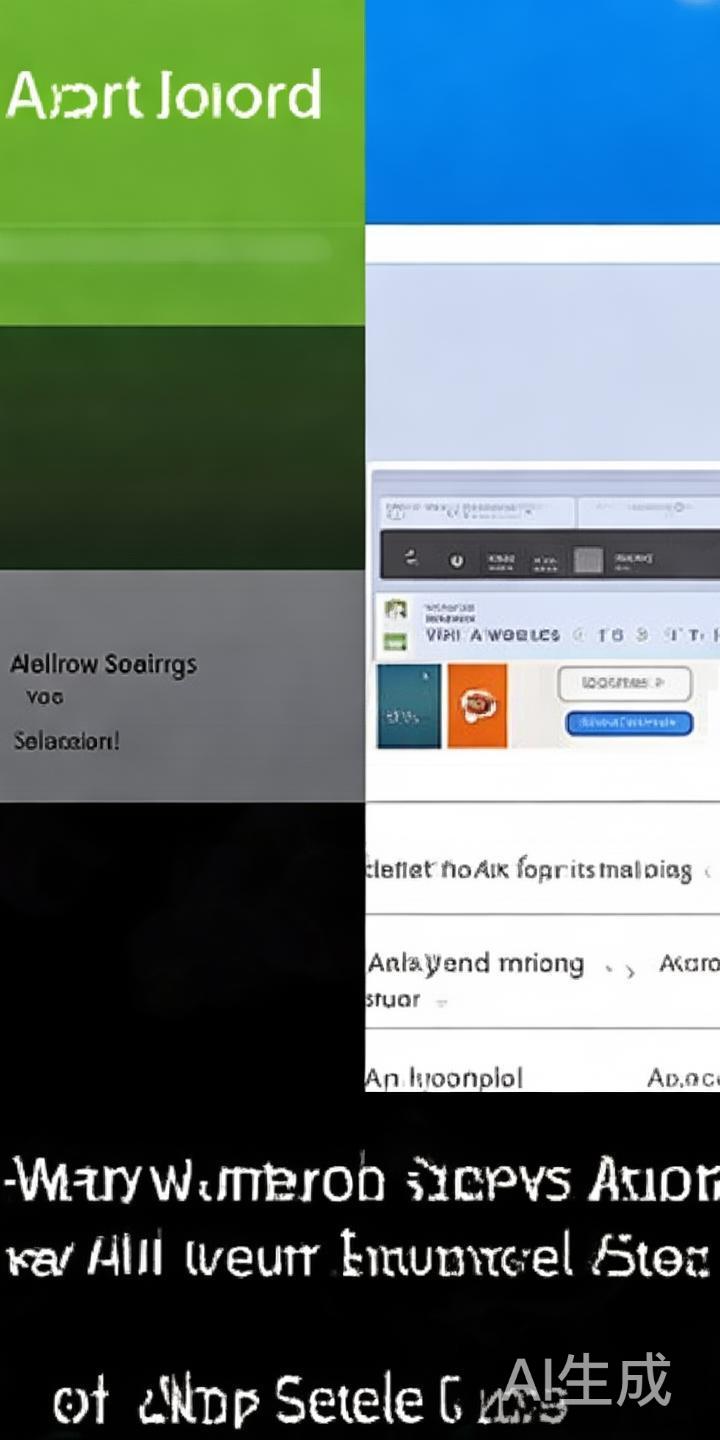720x1440 pixels.
Task: Click the text label right of gray square
Action: (633, 558)
